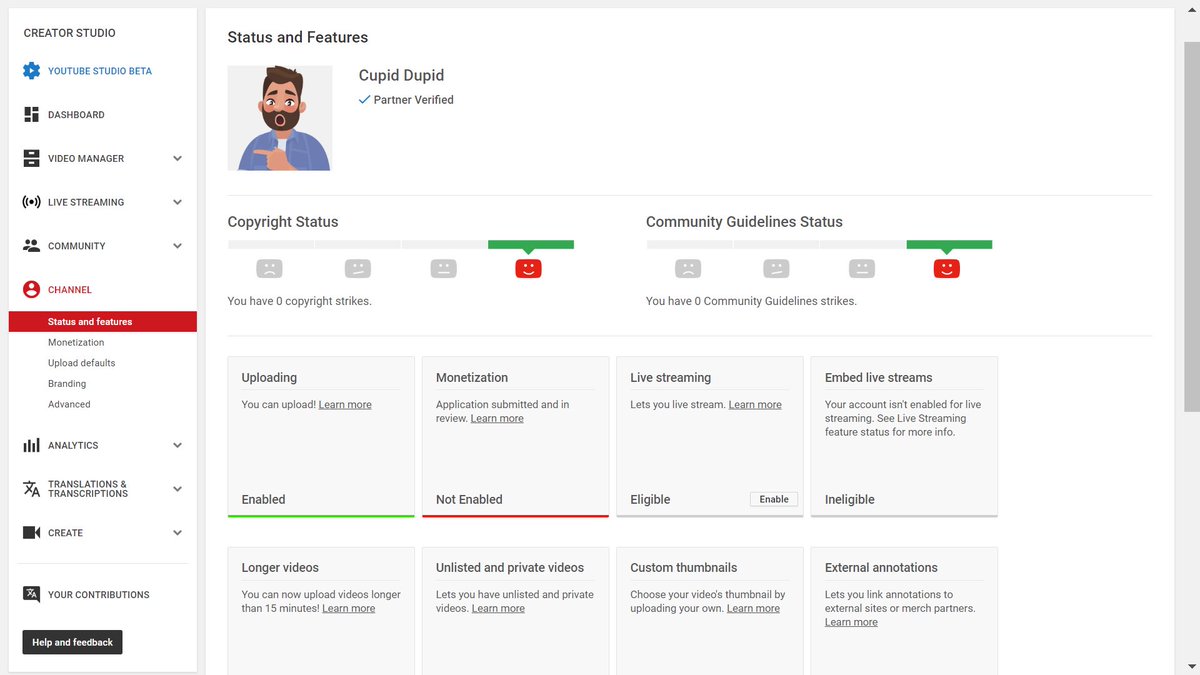Click the Analytics bar chart icon

click(31, 445)
